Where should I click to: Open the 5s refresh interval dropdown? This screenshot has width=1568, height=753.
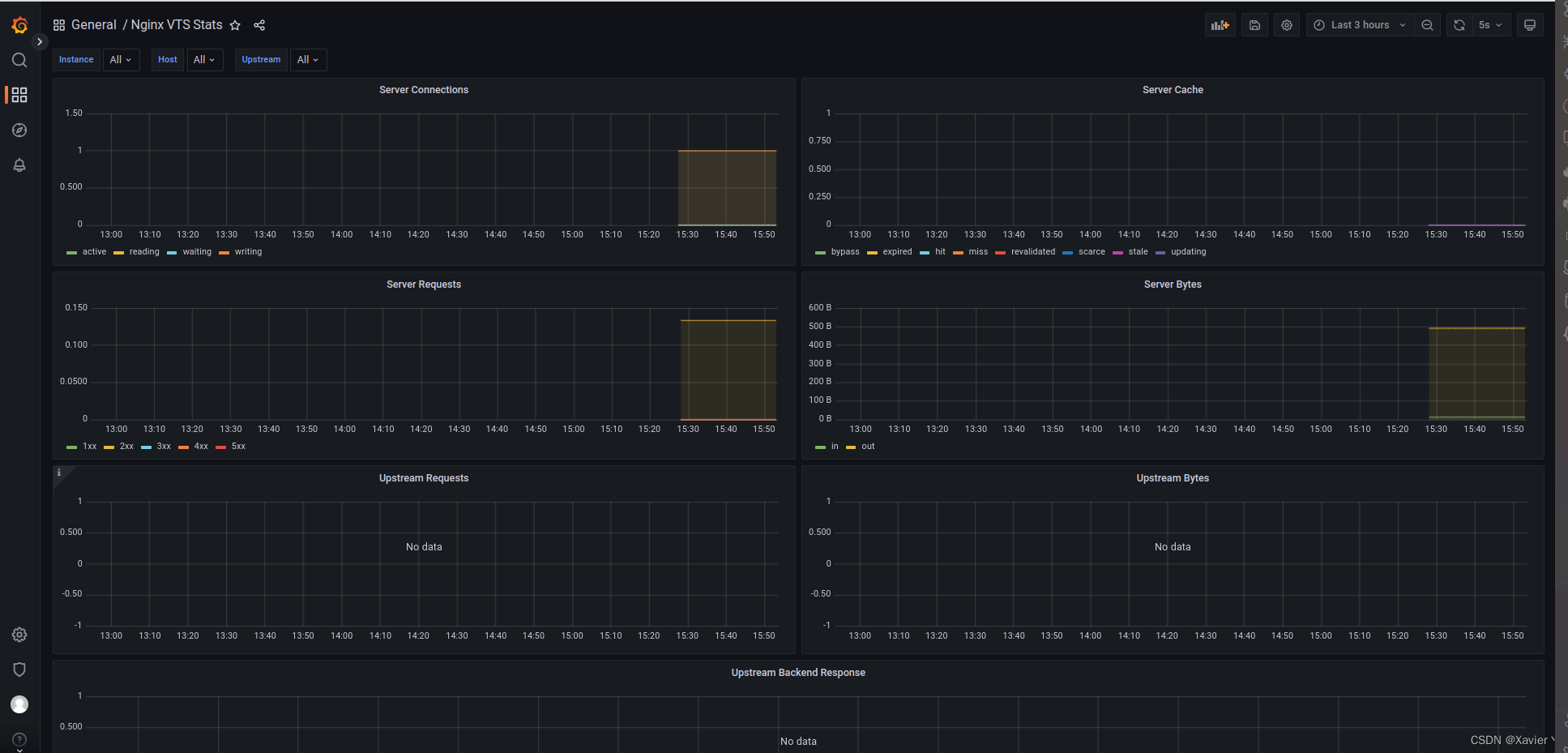1491,25
